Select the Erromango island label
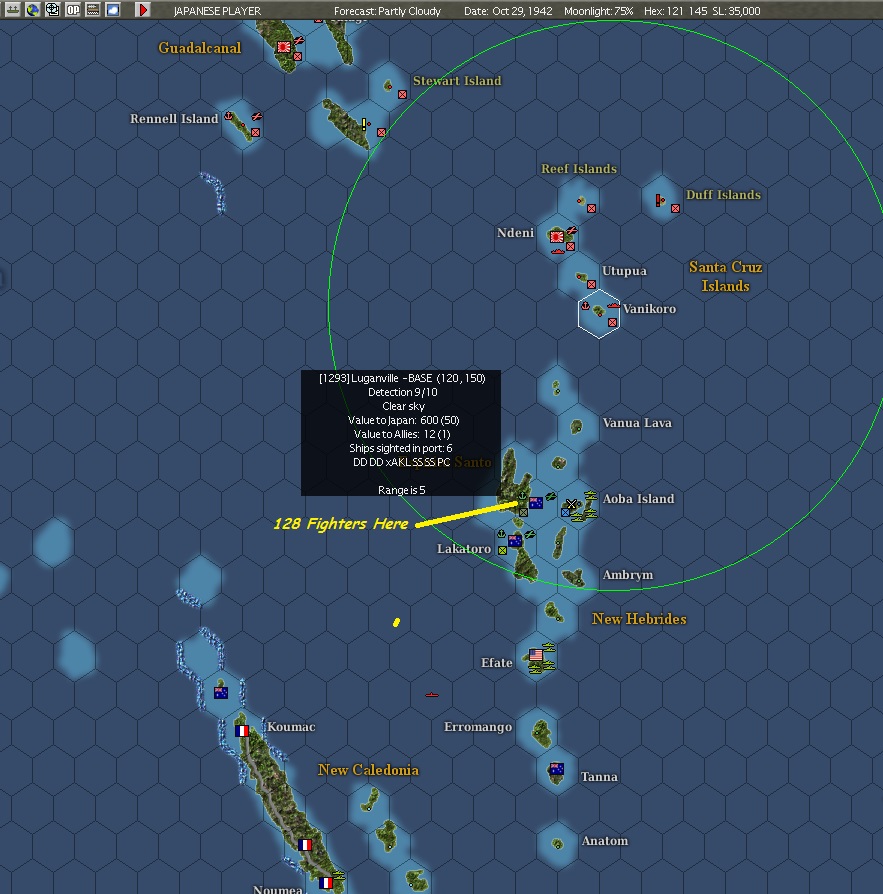This screenshot has width=883, height=894. [478, 727]
